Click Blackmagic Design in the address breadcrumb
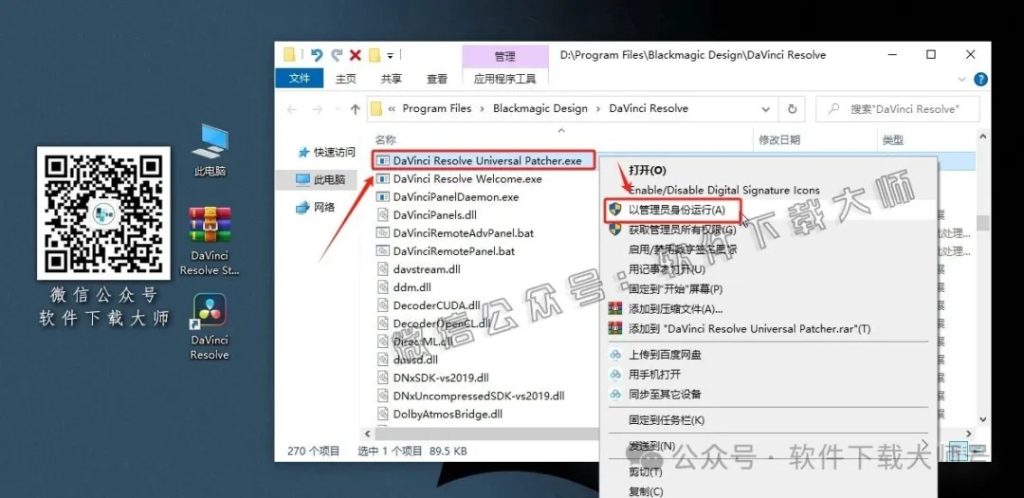Viewport: 1024px width, 498px height. point(540,108)
